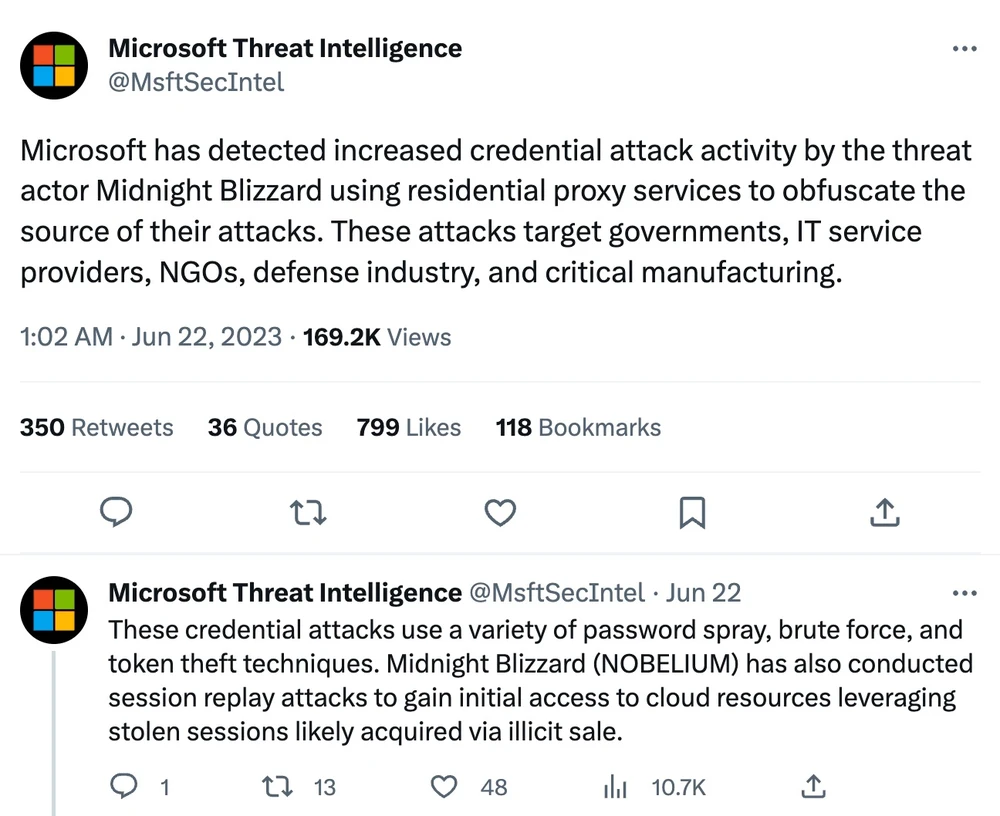Show who liked via 799 Likes
Viewport: 1000px width, 816px height.
pyautogui.click(x=408, y=427)
